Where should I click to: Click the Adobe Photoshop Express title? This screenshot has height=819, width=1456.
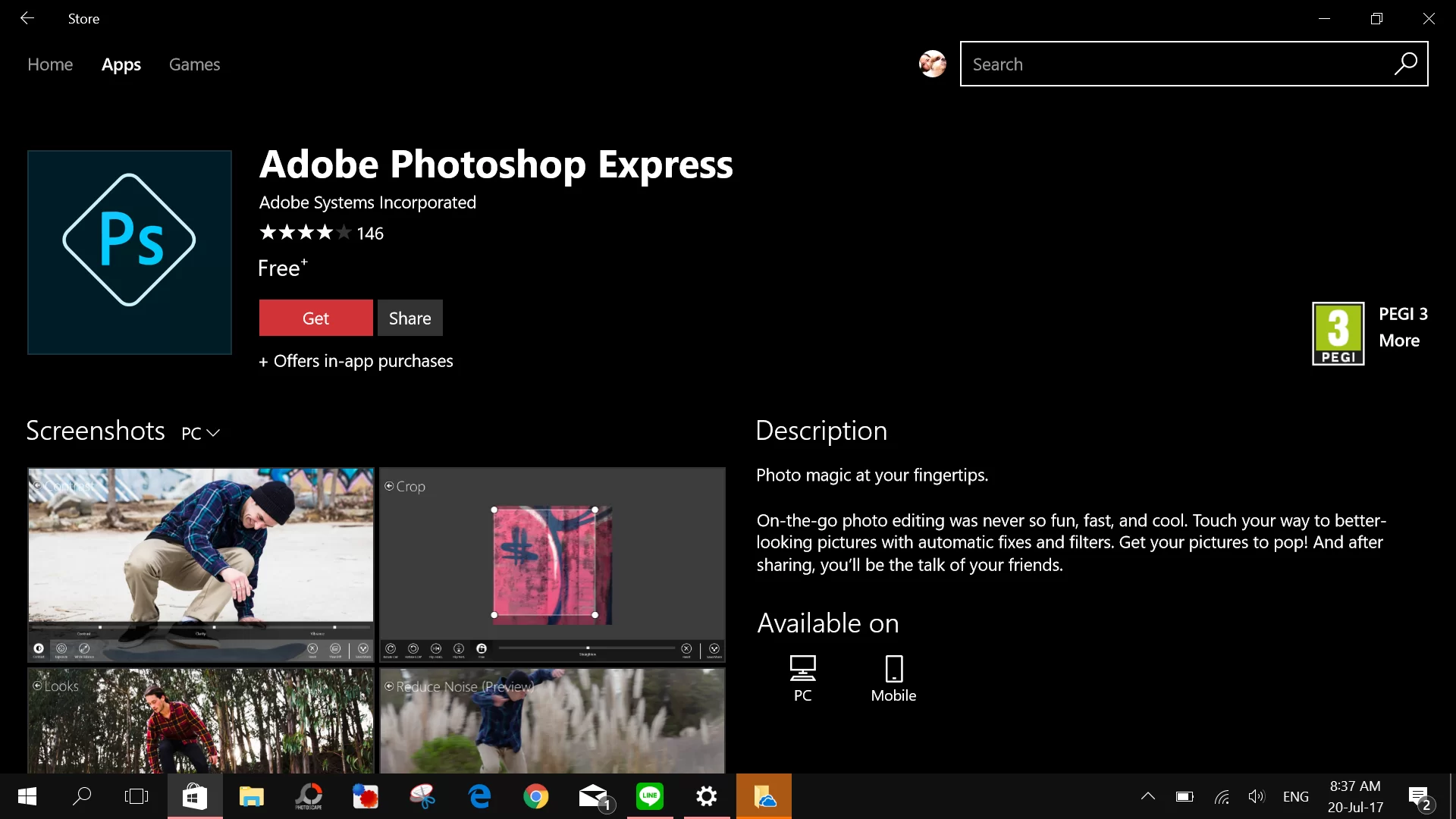496,165
